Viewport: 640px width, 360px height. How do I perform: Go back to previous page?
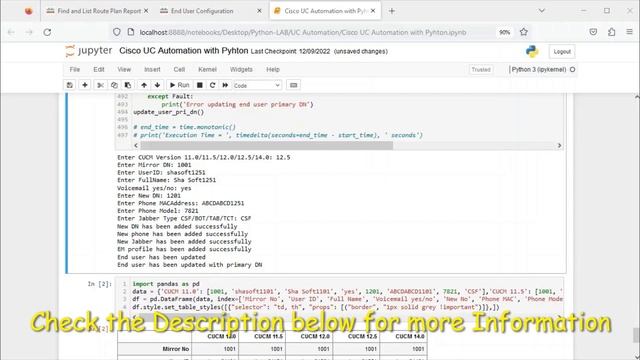pyautogui.click(x=11, y=32)
